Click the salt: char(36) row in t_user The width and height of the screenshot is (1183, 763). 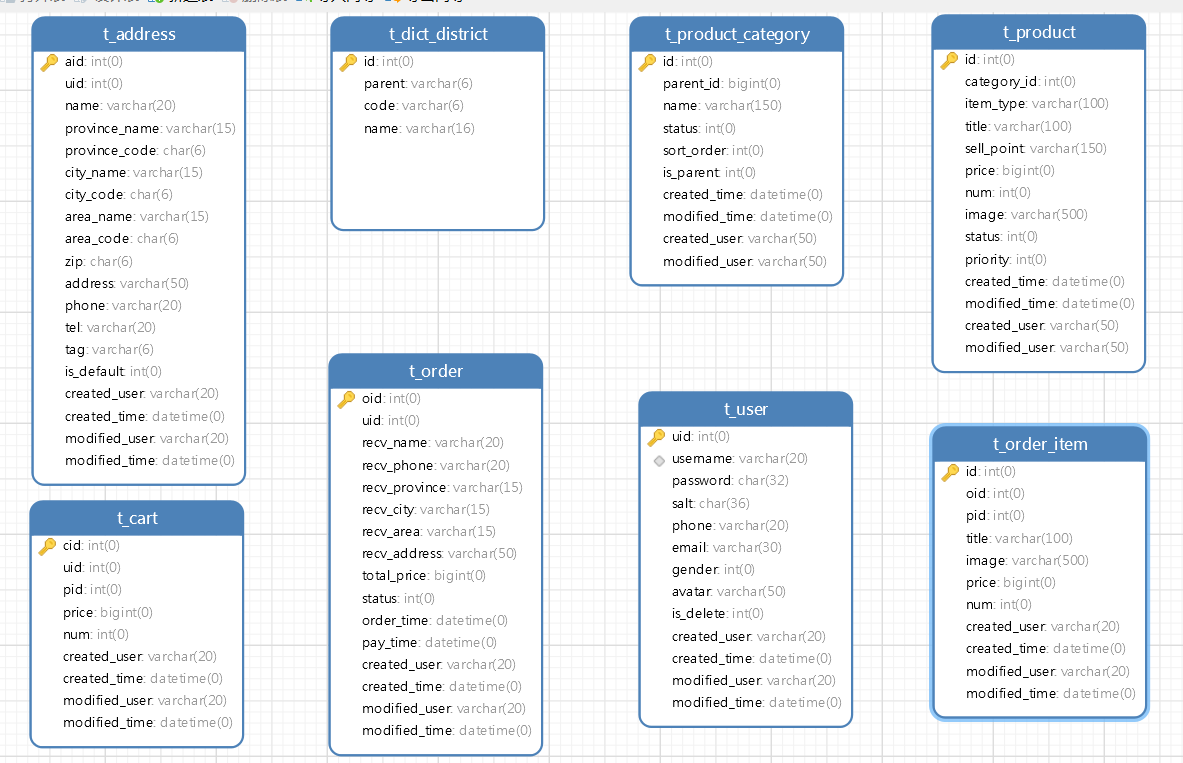click(711, 503)
